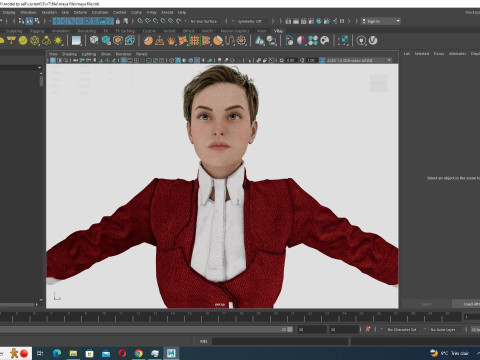Open the viewport Shading menu

click(x=69, y=54)
